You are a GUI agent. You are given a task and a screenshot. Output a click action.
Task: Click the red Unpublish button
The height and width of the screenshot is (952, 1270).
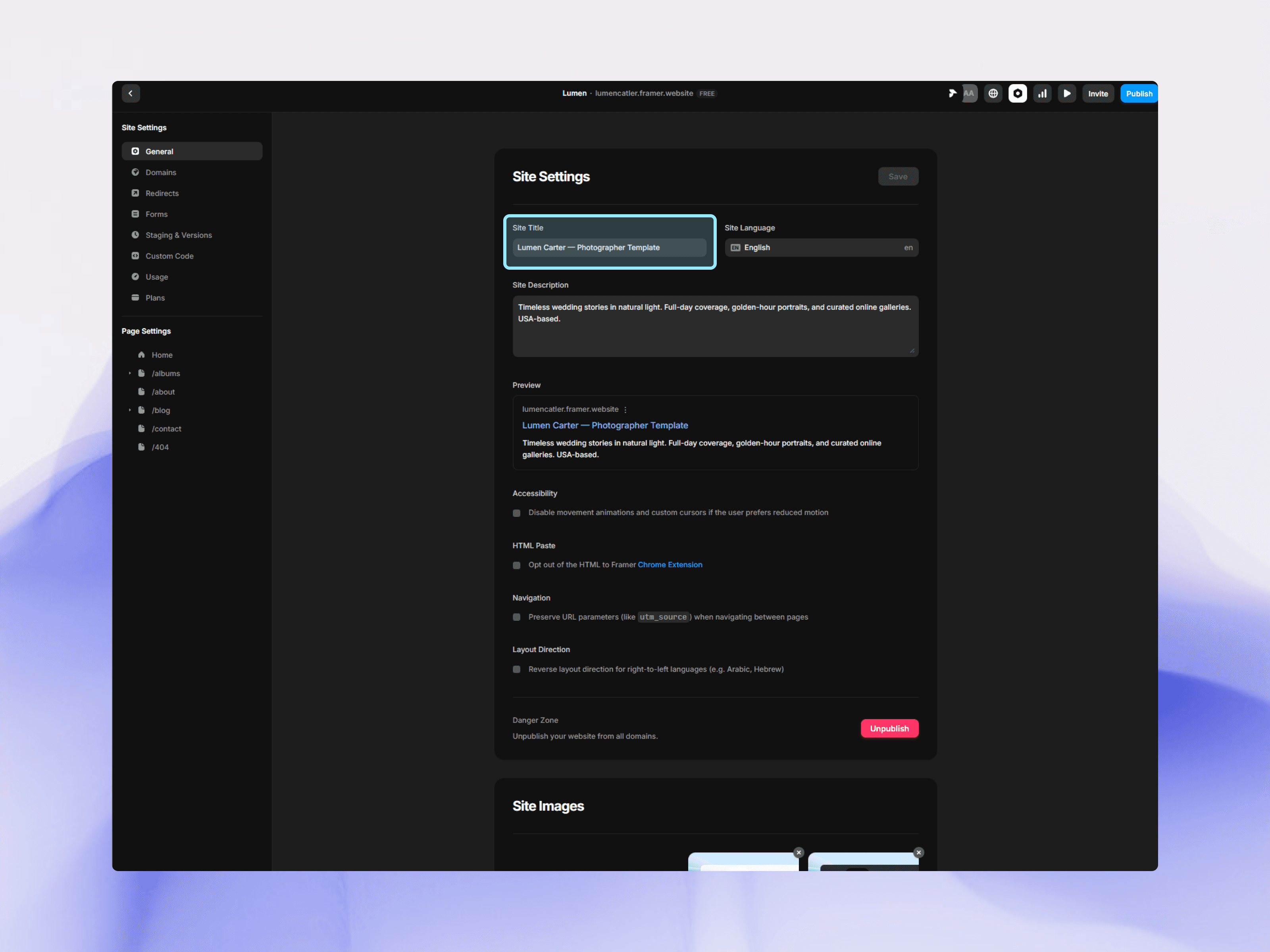[889, 728]
